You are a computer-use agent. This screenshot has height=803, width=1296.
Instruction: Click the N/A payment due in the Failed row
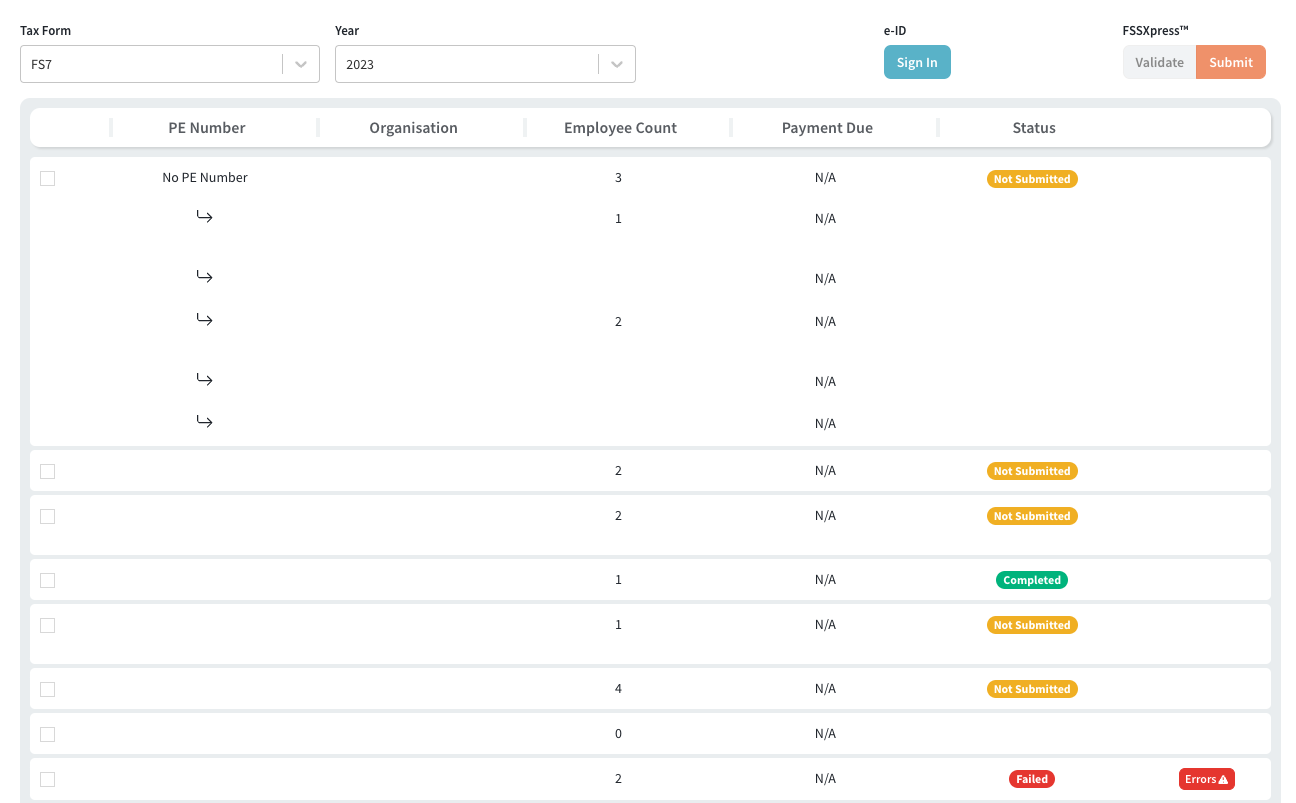coord(825,779)
